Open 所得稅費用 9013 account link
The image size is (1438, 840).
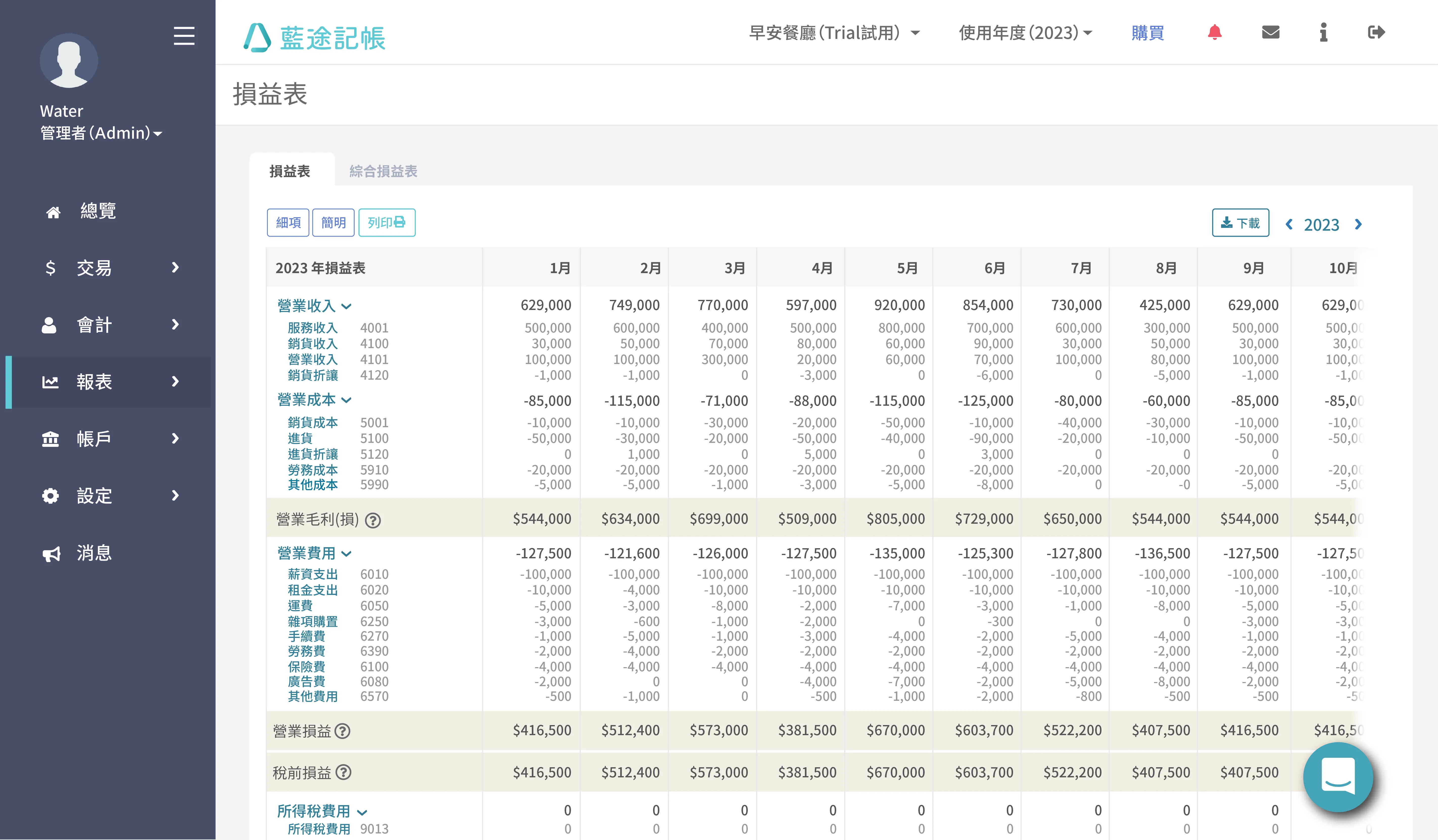tap(319, 829)
